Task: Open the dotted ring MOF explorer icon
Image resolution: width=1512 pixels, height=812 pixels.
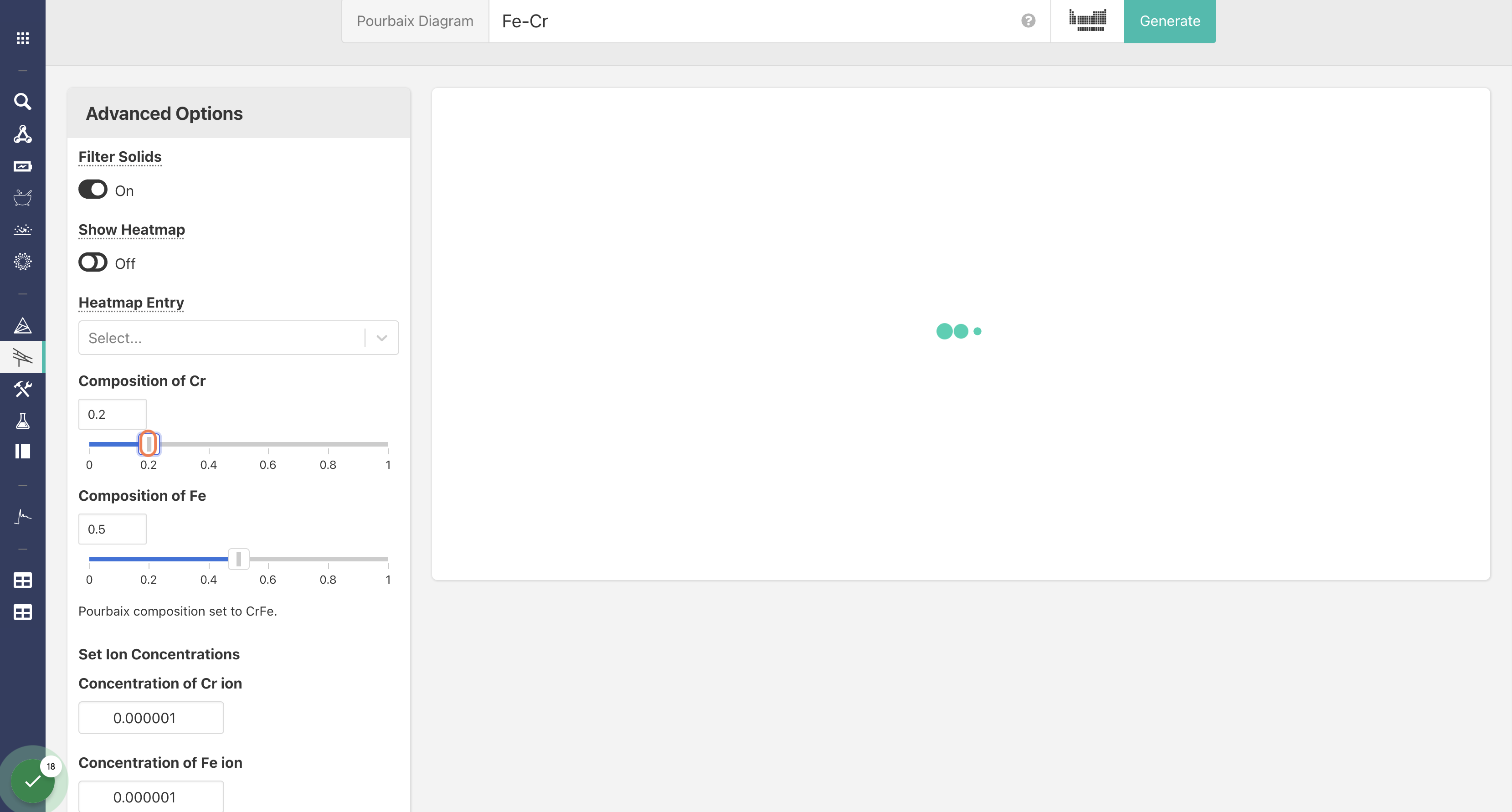Action: 22,261
